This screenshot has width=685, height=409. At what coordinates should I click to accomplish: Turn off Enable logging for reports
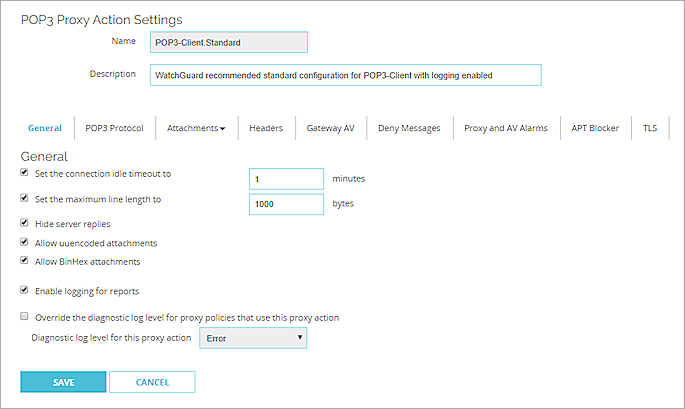pyautogui.click(x=24, y=291)
